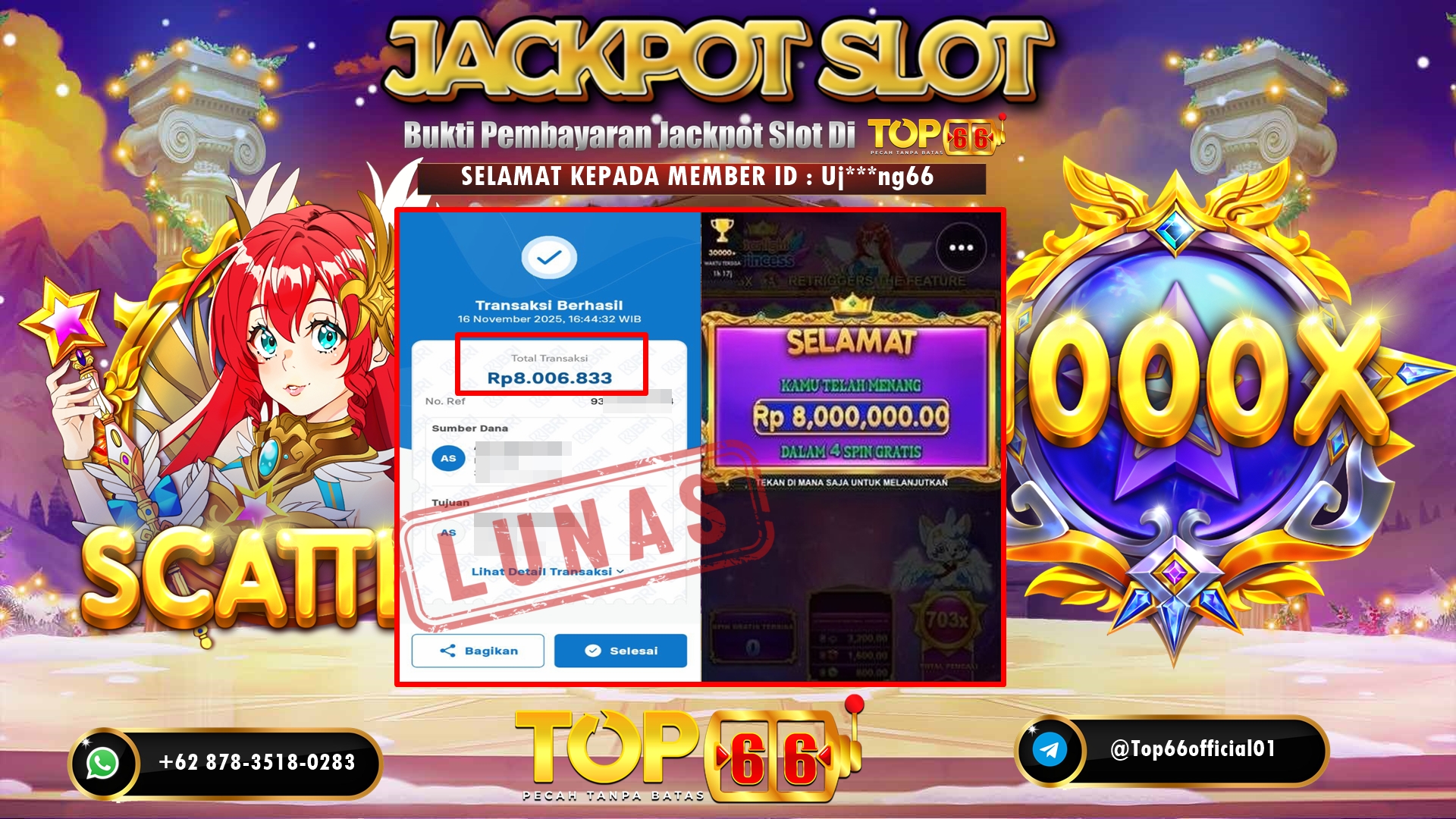Click the 703x multiplier badge

click(x=946, y=620)
